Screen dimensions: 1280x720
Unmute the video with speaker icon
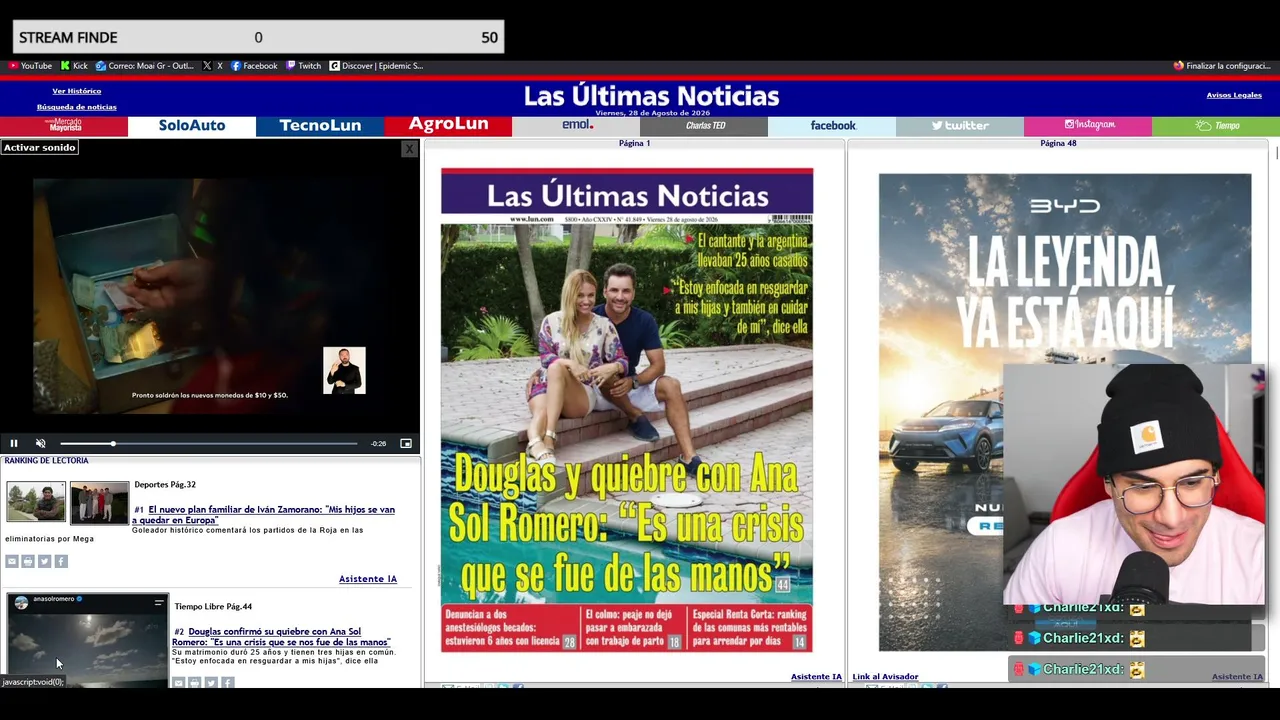41,443
